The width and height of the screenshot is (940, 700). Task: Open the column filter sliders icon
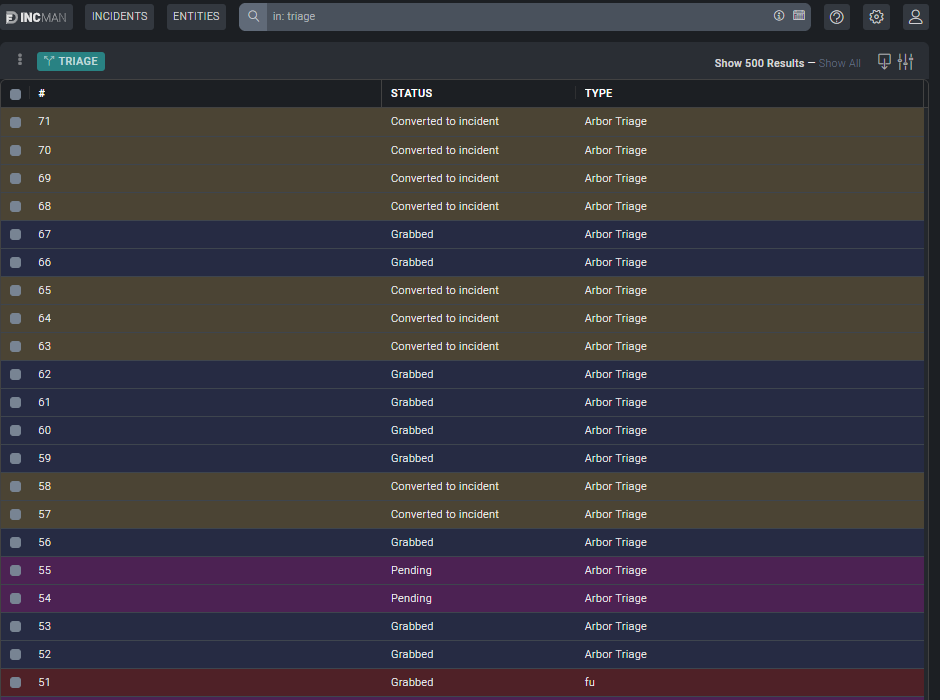click(906, 62)
